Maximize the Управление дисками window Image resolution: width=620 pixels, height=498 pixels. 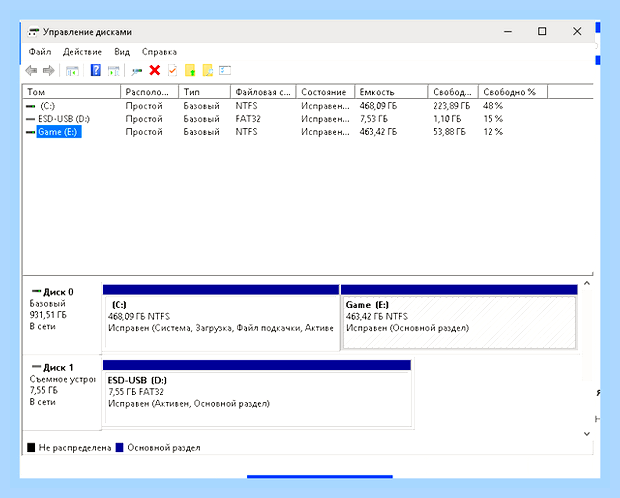[x=542, y=31]
